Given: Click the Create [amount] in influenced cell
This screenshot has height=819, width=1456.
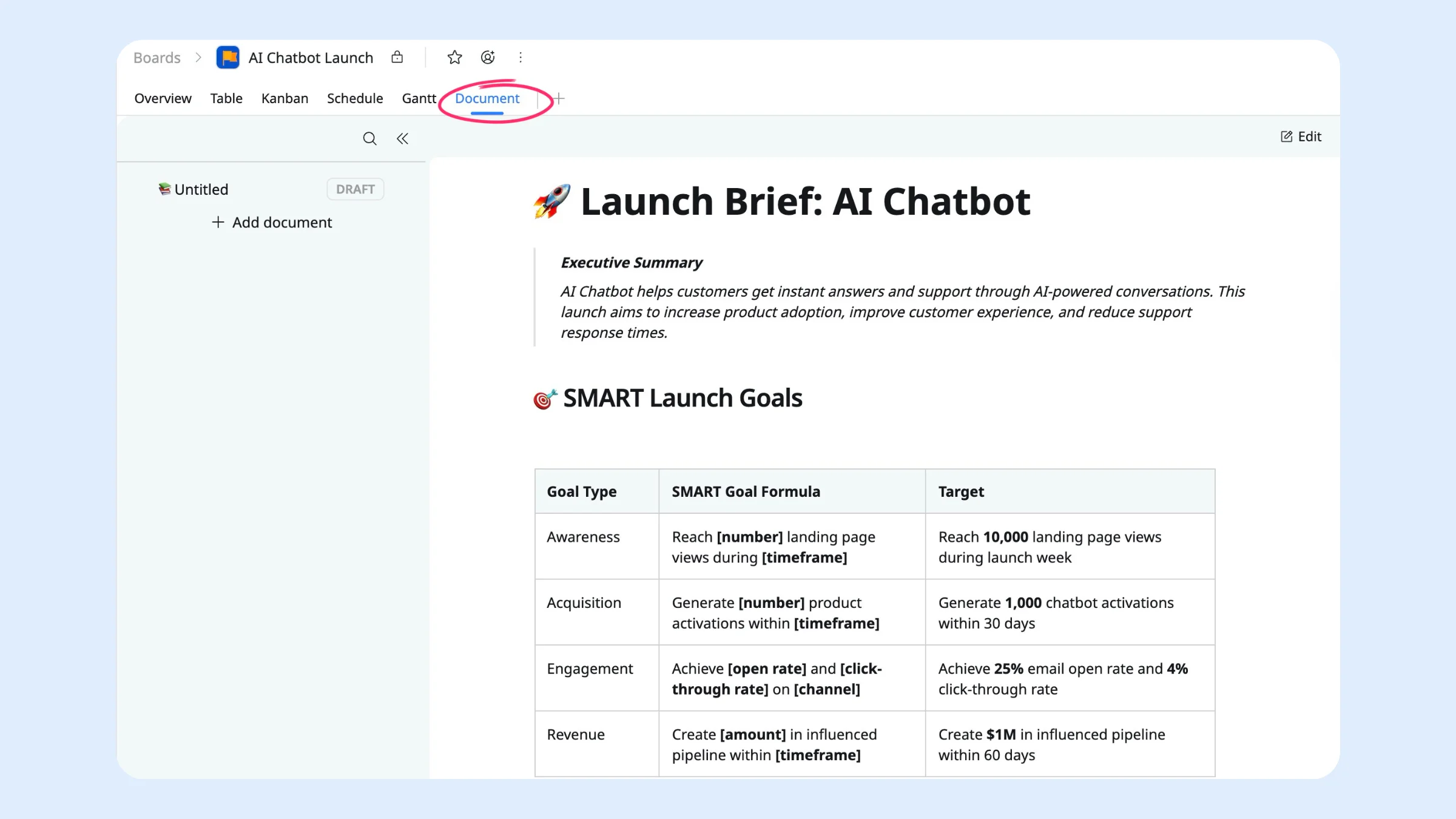Looking at the screenshot, I should tap(792, 744).
